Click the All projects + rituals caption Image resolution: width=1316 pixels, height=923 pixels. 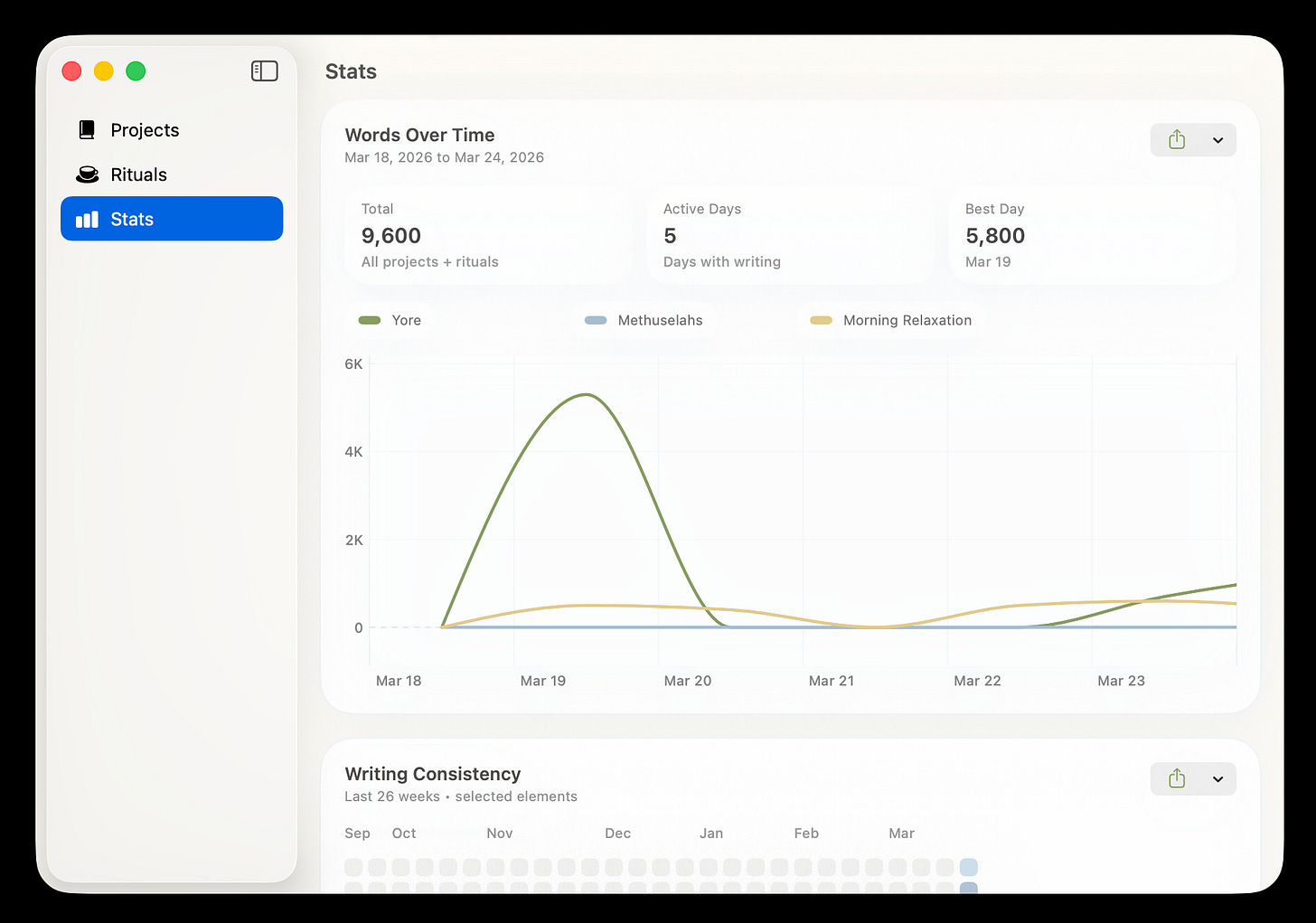(x=429, y=262)
